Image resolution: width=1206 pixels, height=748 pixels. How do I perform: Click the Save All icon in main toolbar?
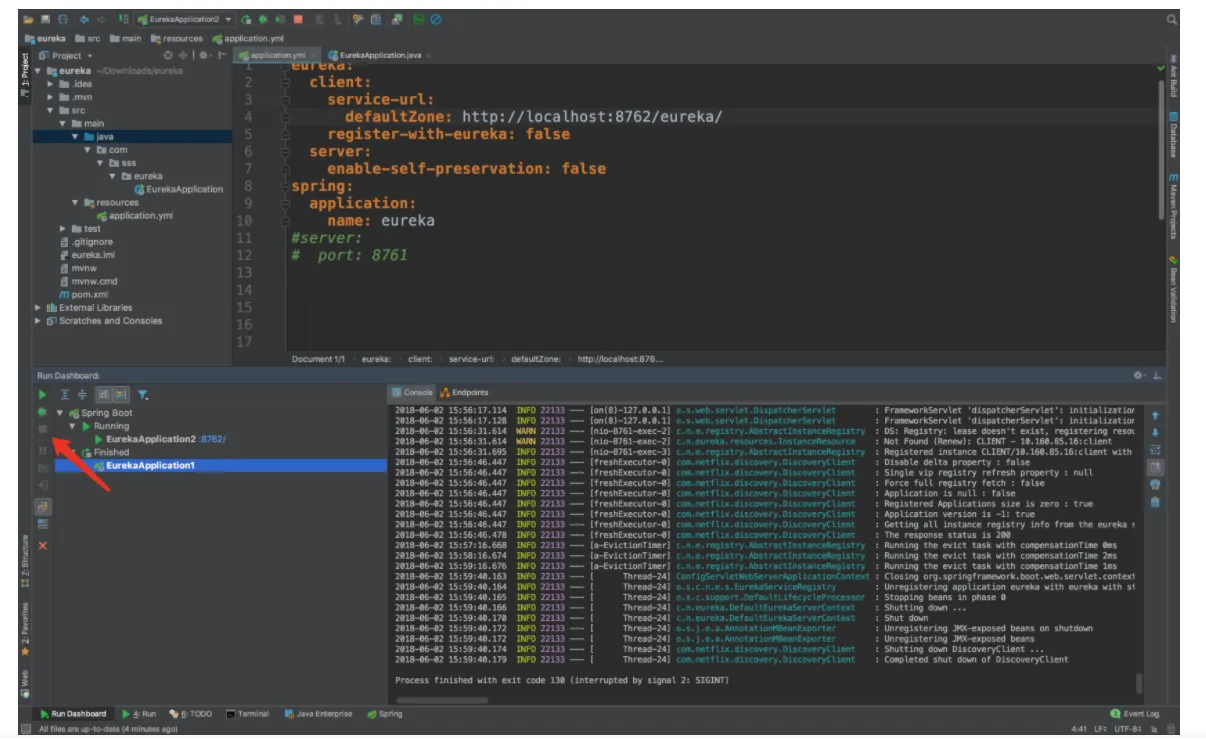click(46, 19)
